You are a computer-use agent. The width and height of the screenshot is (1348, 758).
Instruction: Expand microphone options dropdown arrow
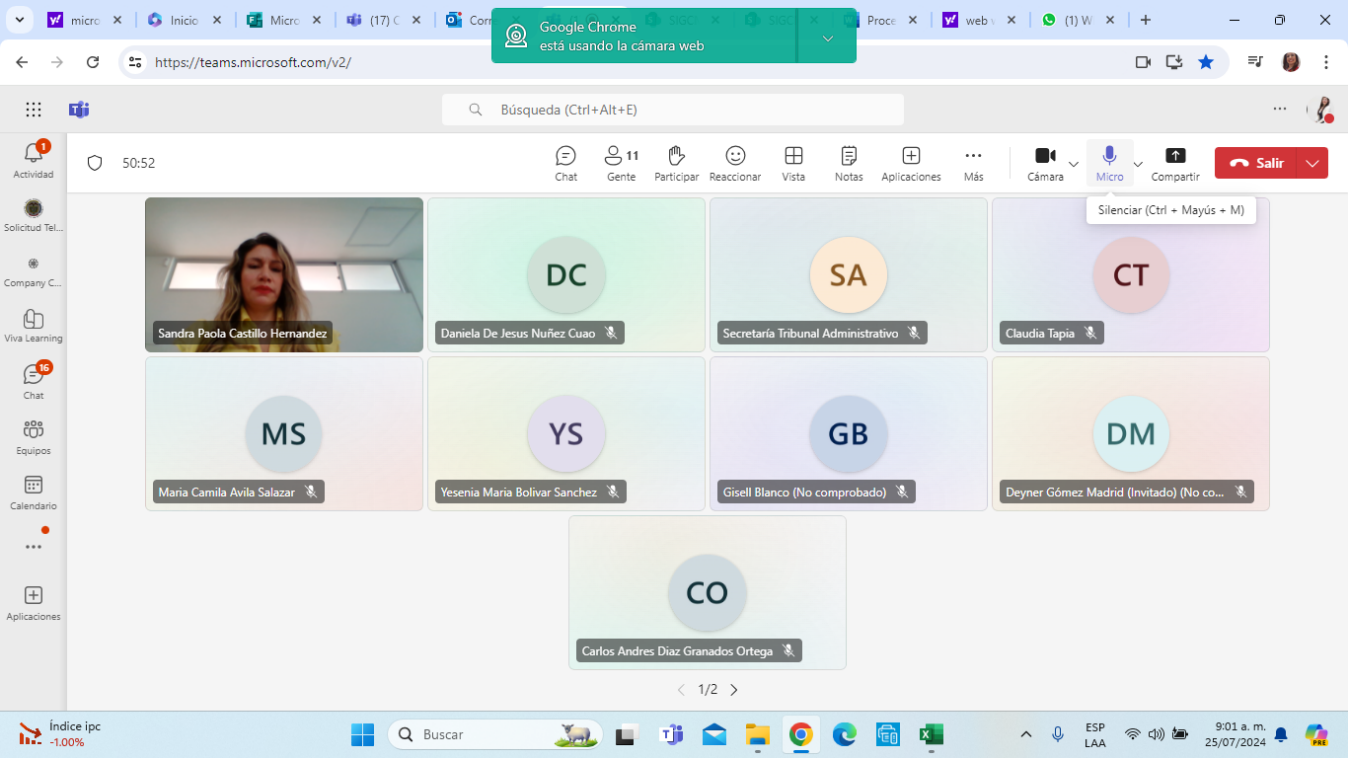tap(1138, 164)
